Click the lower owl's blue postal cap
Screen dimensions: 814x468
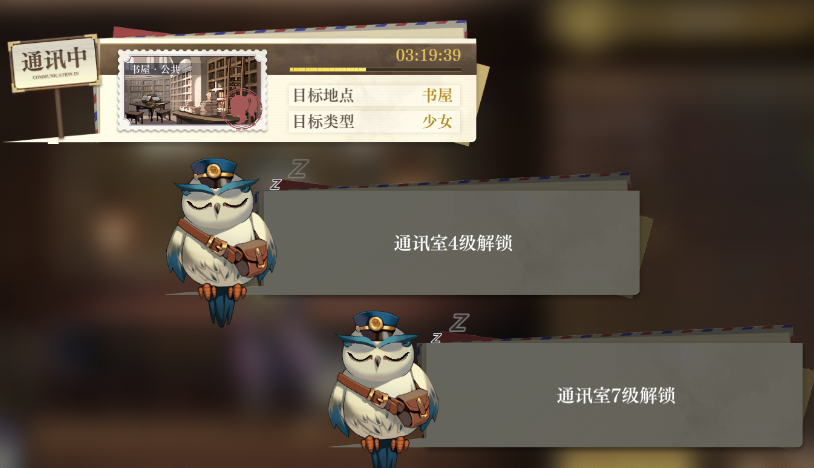point(375,325)
